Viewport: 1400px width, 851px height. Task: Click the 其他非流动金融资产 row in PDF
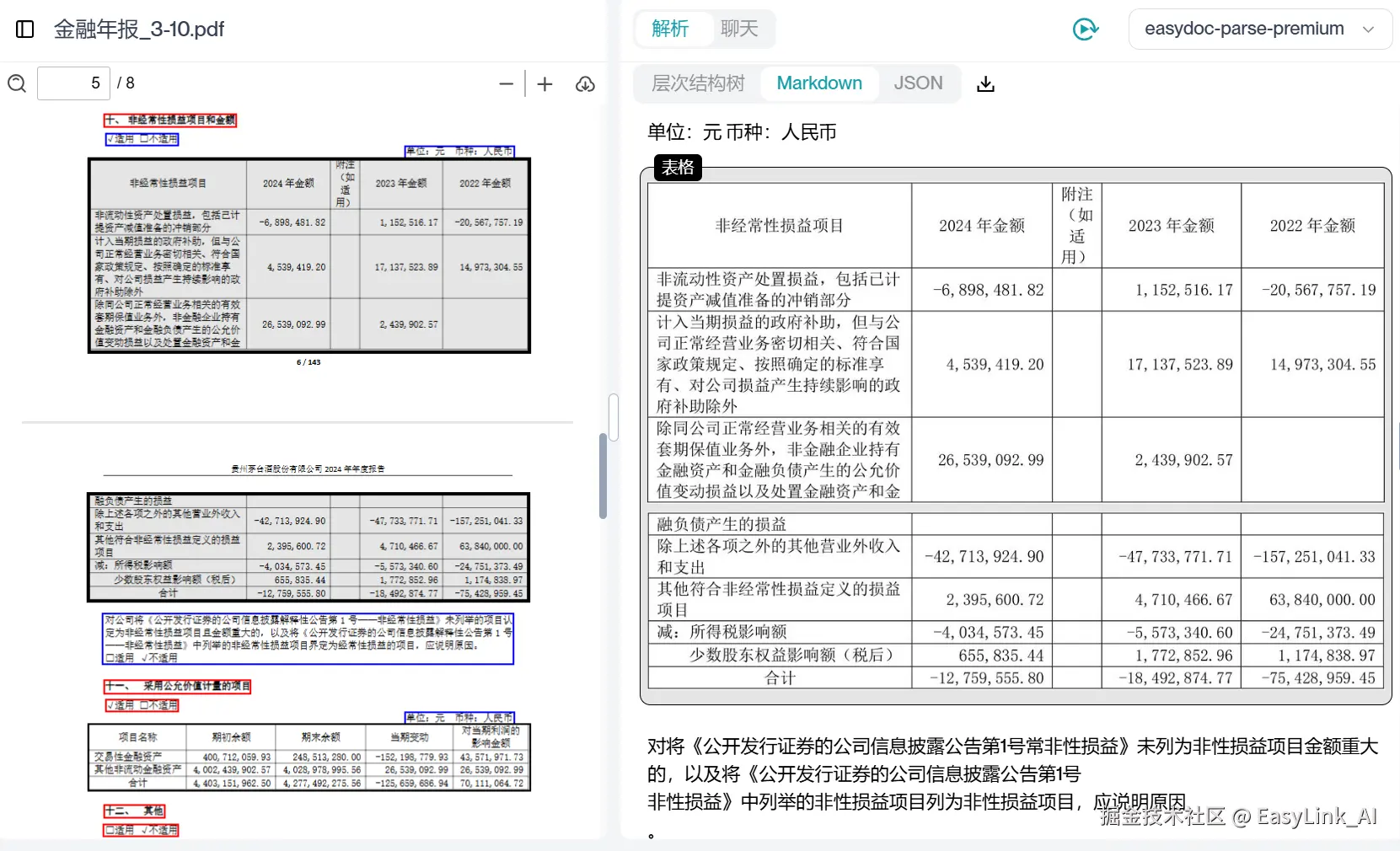(309, 769)
